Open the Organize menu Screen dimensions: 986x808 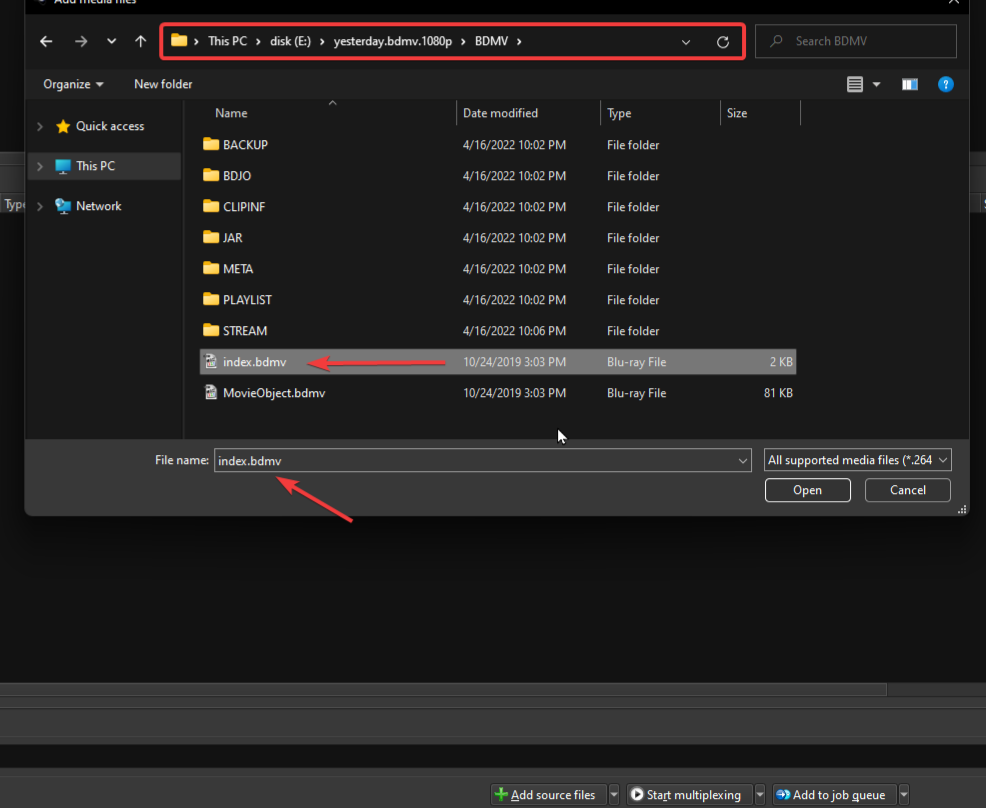pos(70,84)
